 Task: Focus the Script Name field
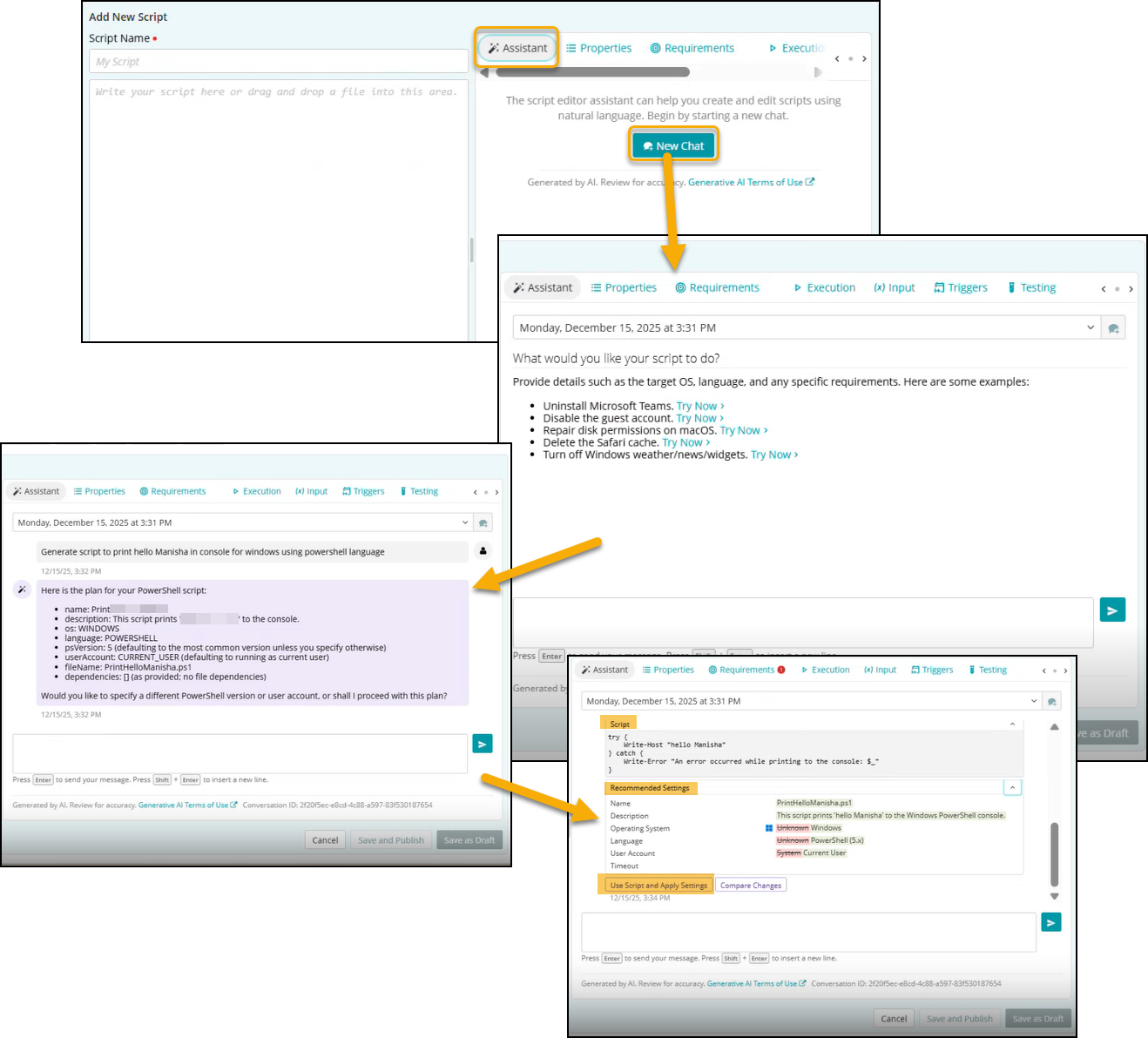pos(278,62)
